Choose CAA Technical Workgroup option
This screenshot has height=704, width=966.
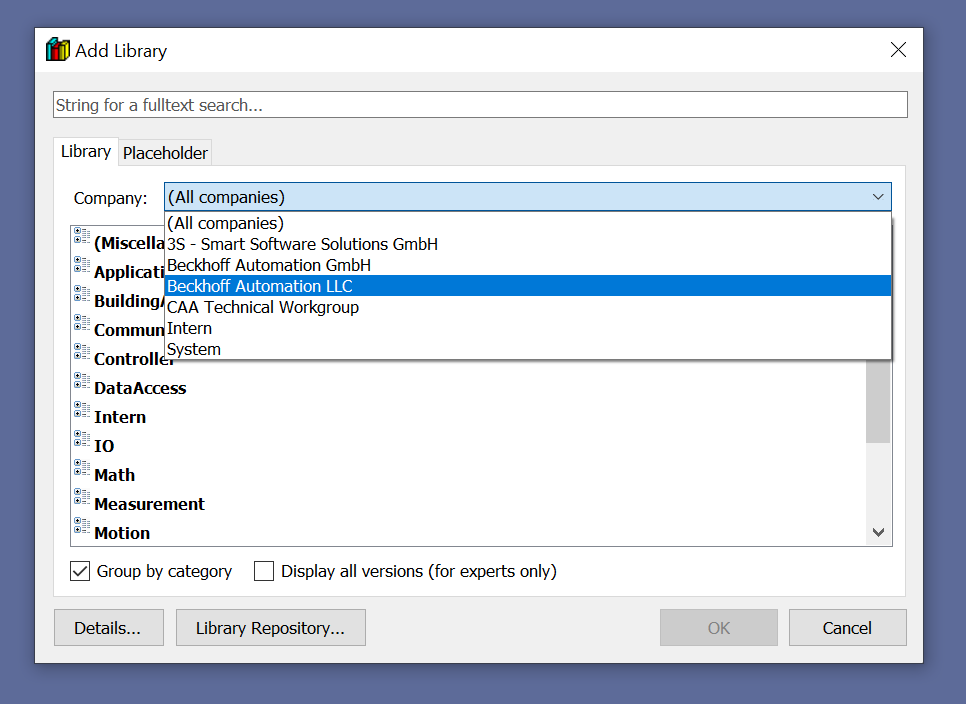tap(528, 307)
